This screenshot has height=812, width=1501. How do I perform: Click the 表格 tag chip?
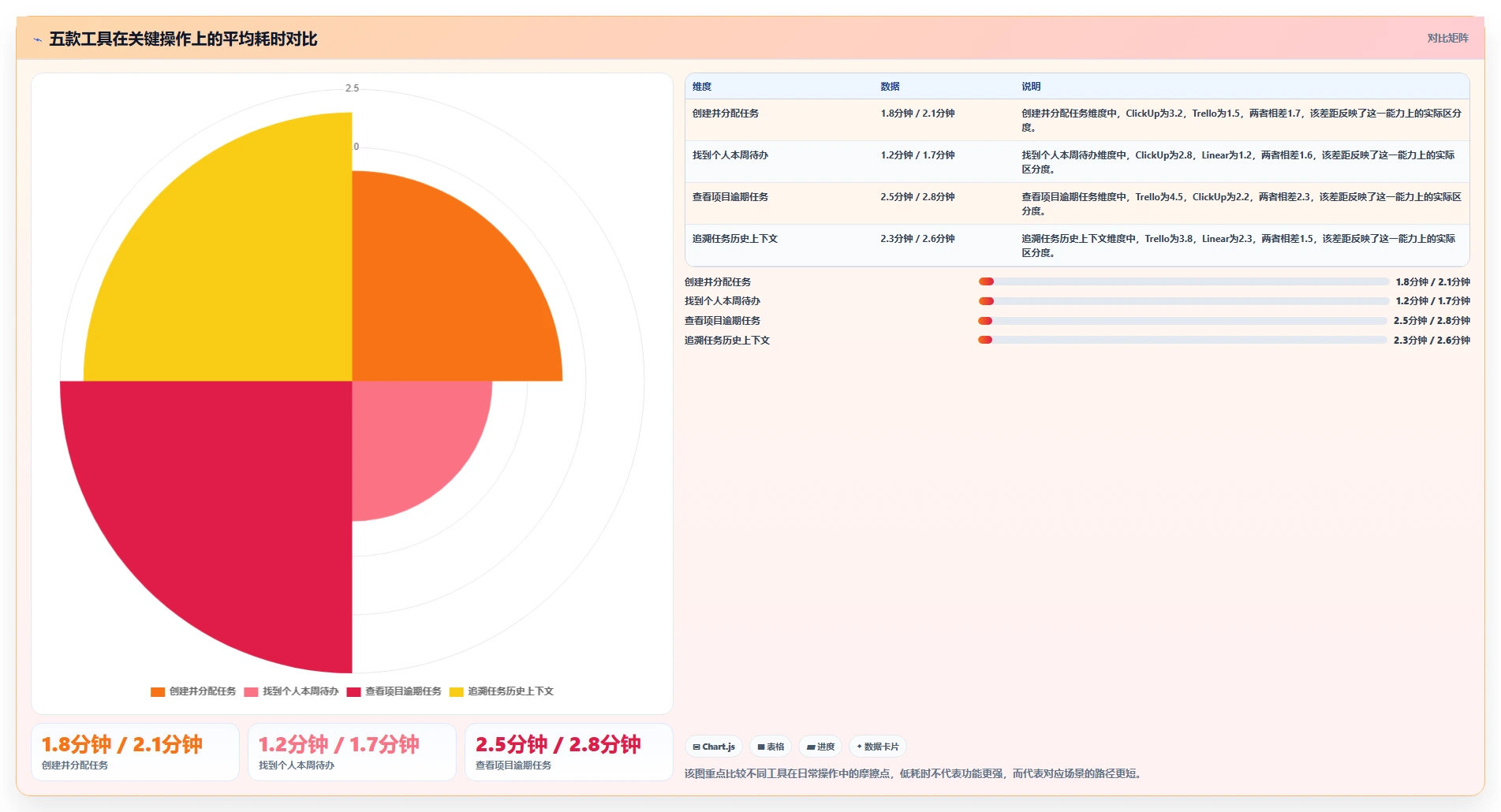(771, 747)
